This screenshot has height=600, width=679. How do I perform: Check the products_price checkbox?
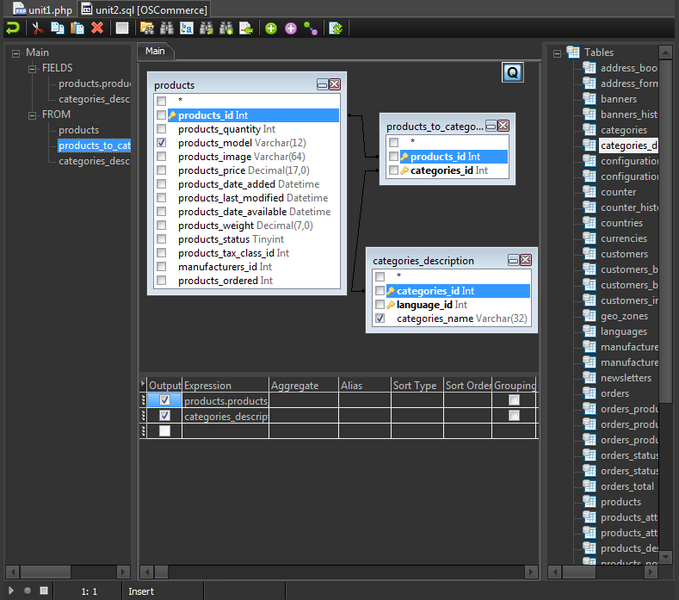[161, 170]
